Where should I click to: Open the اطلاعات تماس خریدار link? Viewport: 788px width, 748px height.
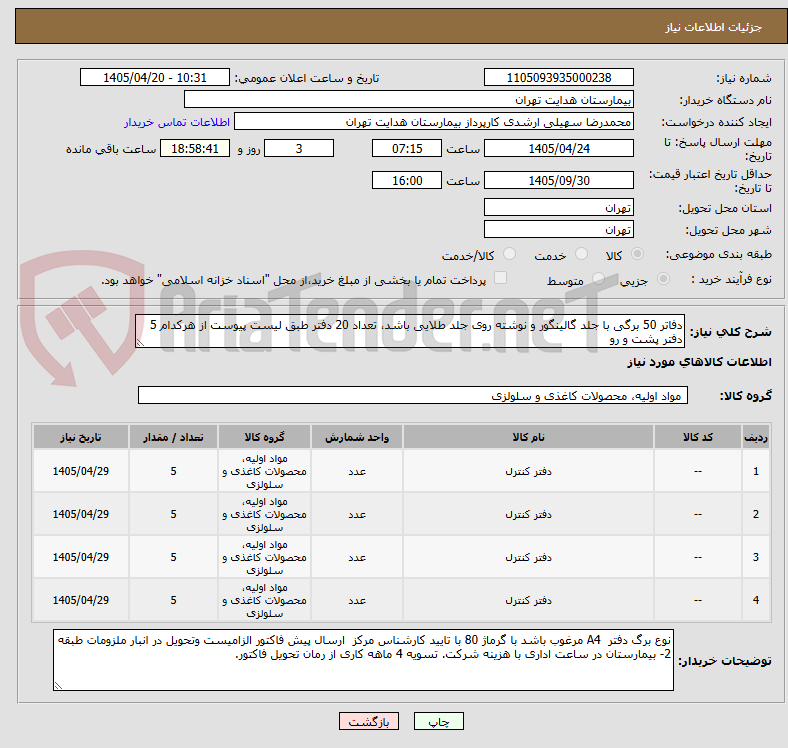[177, 122]
